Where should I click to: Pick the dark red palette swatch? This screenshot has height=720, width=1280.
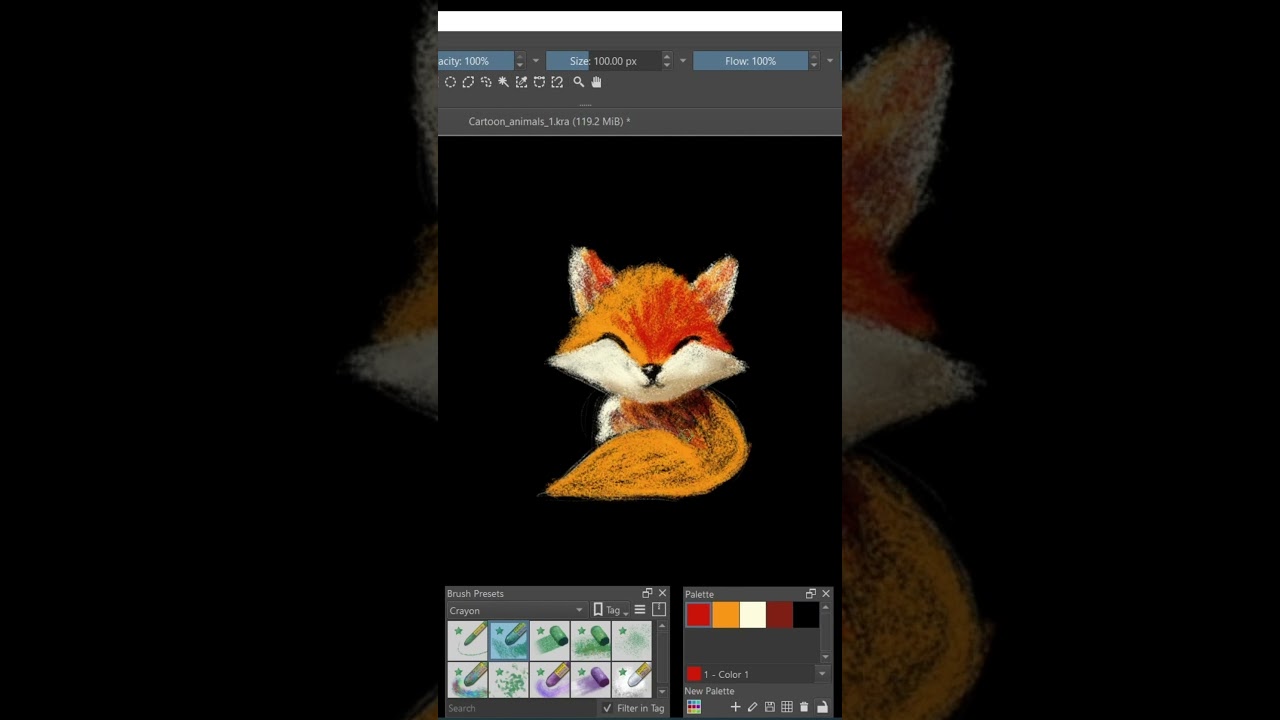coord(779,615)
